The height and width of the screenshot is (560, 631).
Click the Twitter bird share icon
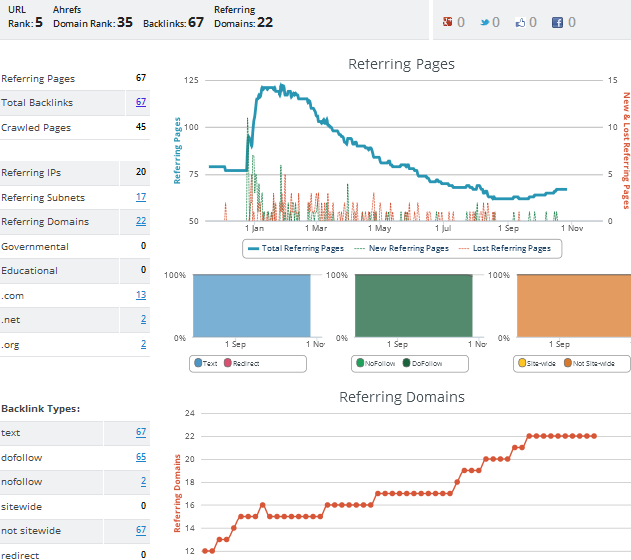[x=485, y=23]
